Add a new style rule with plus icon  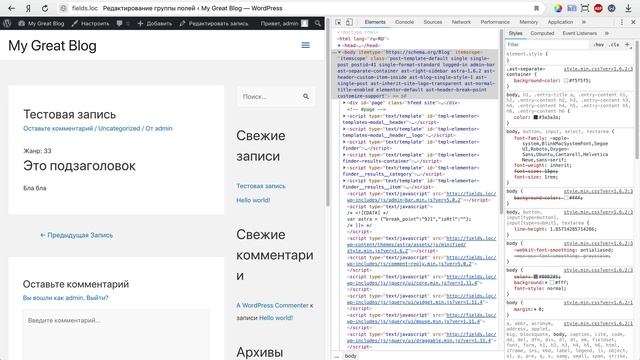point(627,44)
